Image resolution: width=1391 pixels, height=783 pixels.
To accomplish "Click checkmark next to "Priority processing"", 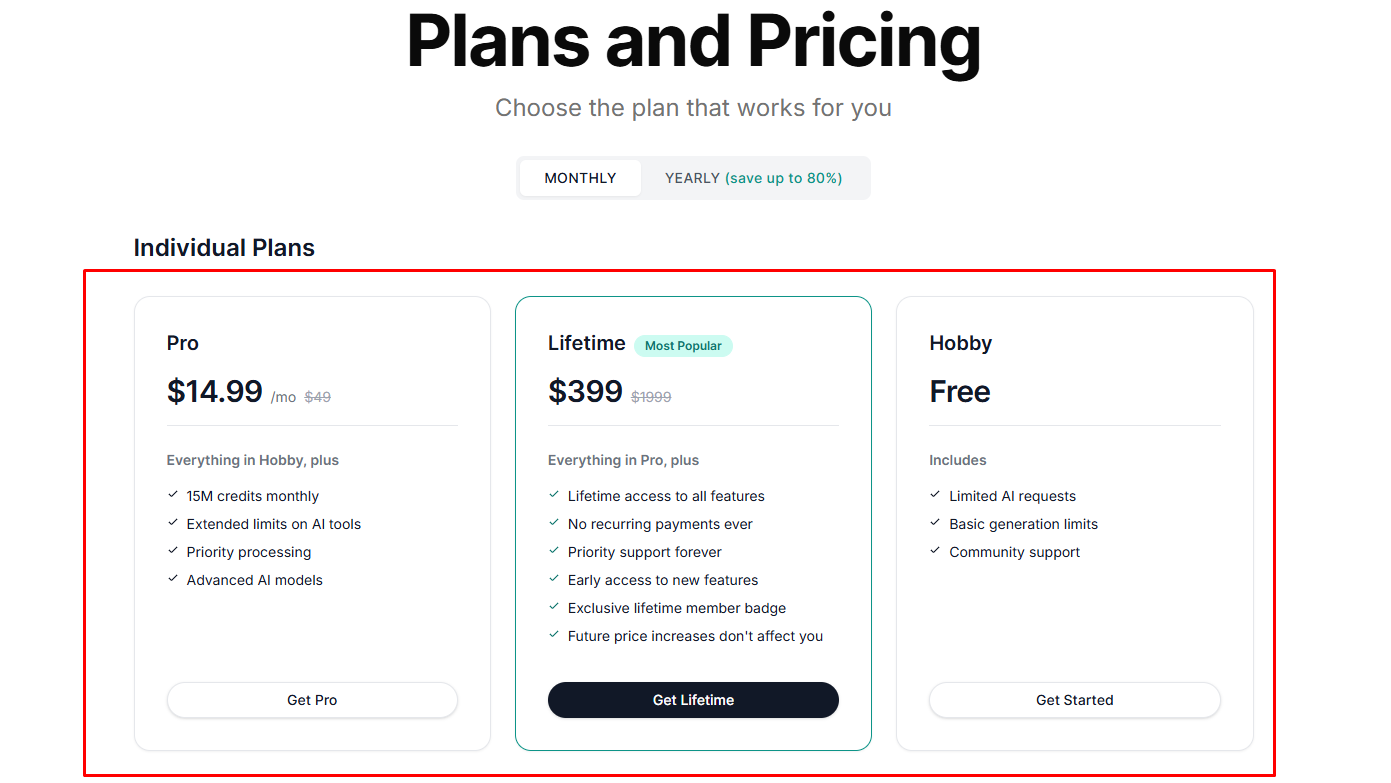I will tap(173, 551).
